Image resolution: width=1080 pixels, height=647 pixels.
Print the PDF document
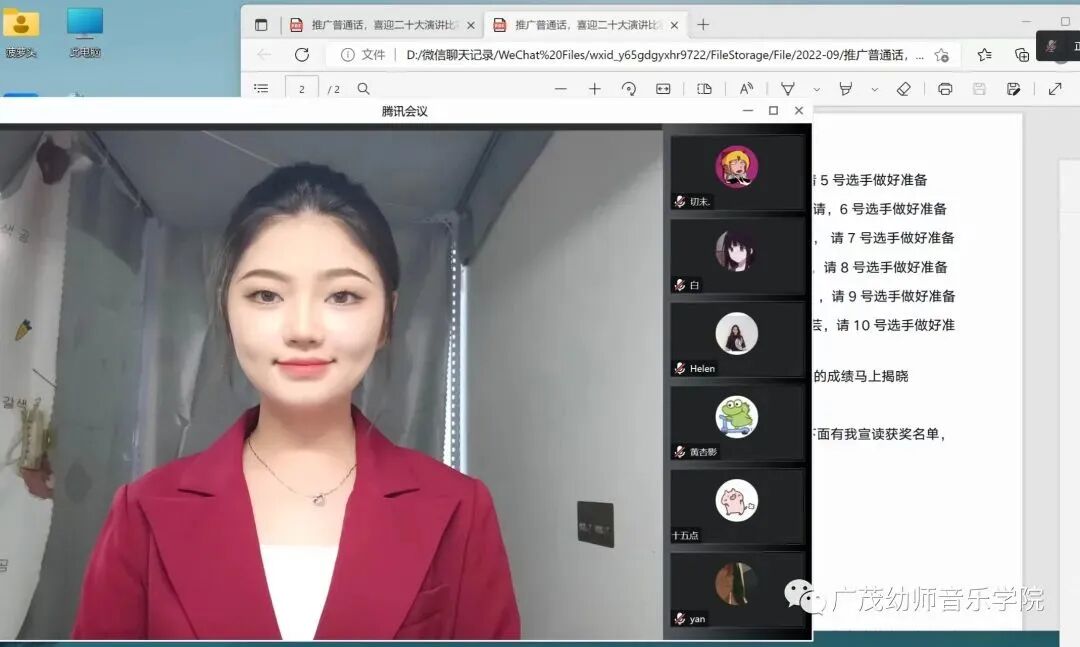pyautogui.click(x=945, y=89)
